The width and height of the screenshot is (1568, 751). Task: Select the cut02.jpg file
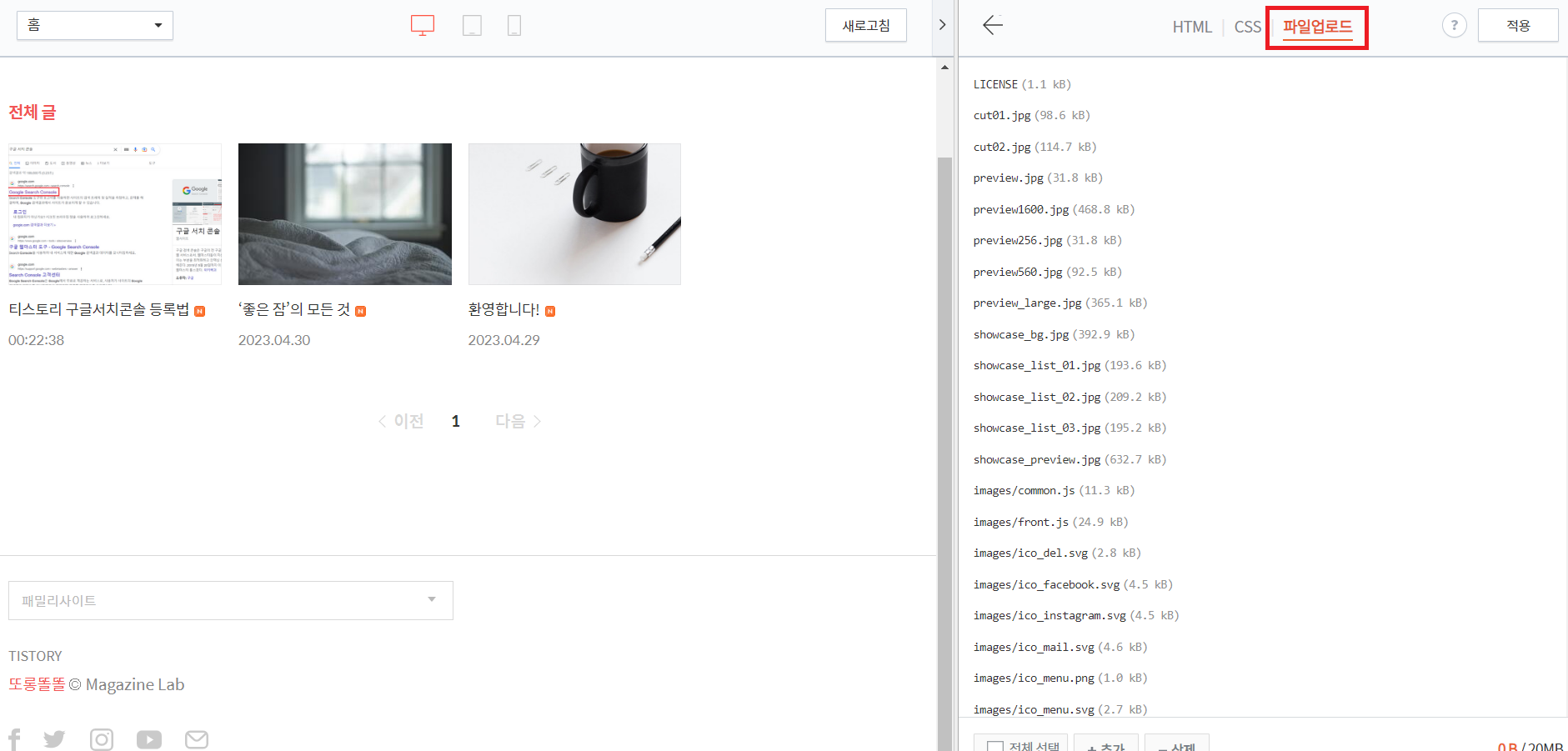1034,147
